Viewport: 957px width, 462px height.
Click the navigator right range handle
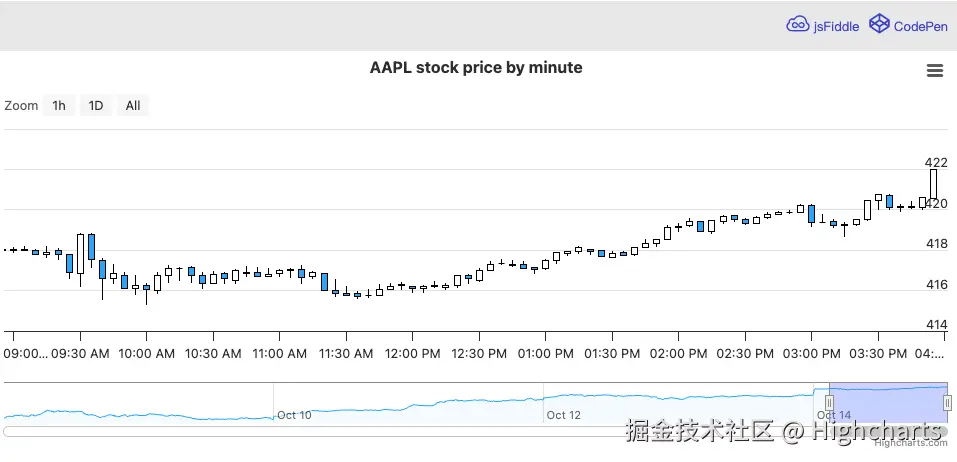click(947, 403)
